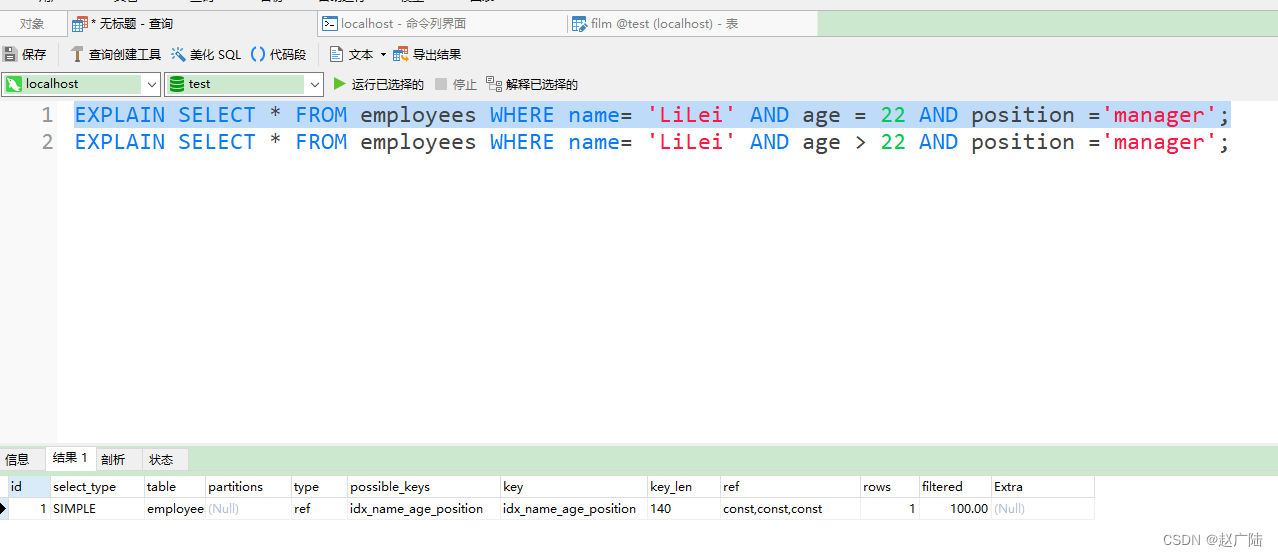This screenshot has height=557, width=1278.
Task: Click Explain Selected (解释已选择的)
Action: click(532, 84)
